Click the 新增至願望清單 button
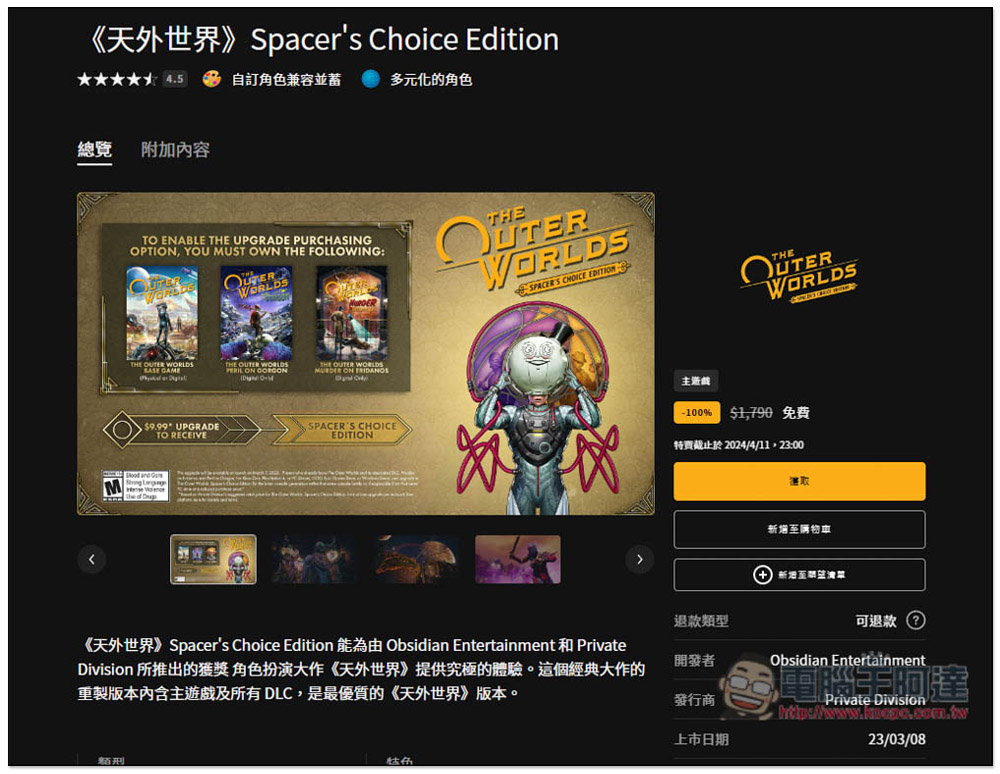Image resolution: width=1000 pixels, height=774 pixels. point(799,574)
